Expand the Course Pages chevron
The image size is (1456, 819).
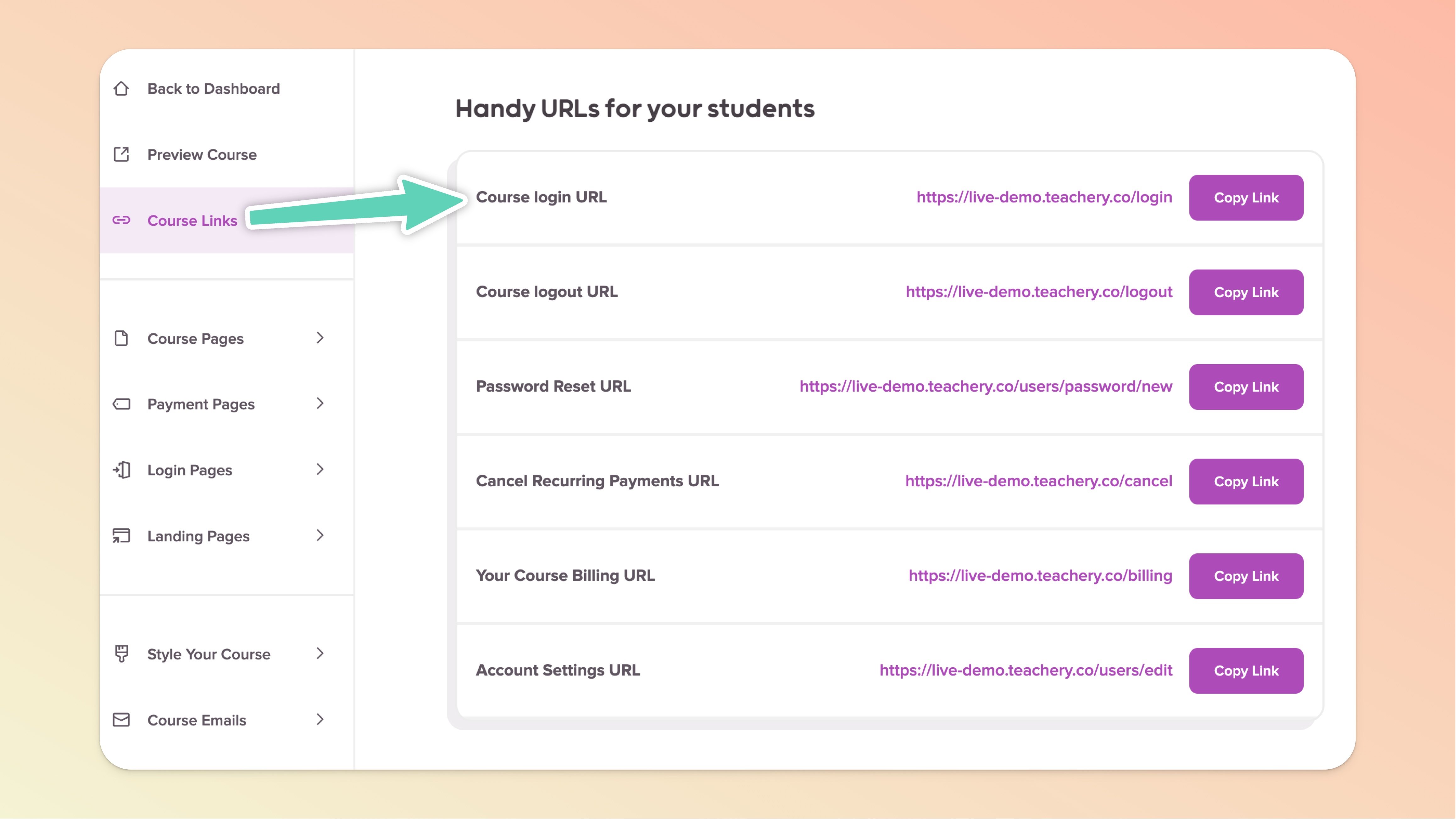pos(320,338)
